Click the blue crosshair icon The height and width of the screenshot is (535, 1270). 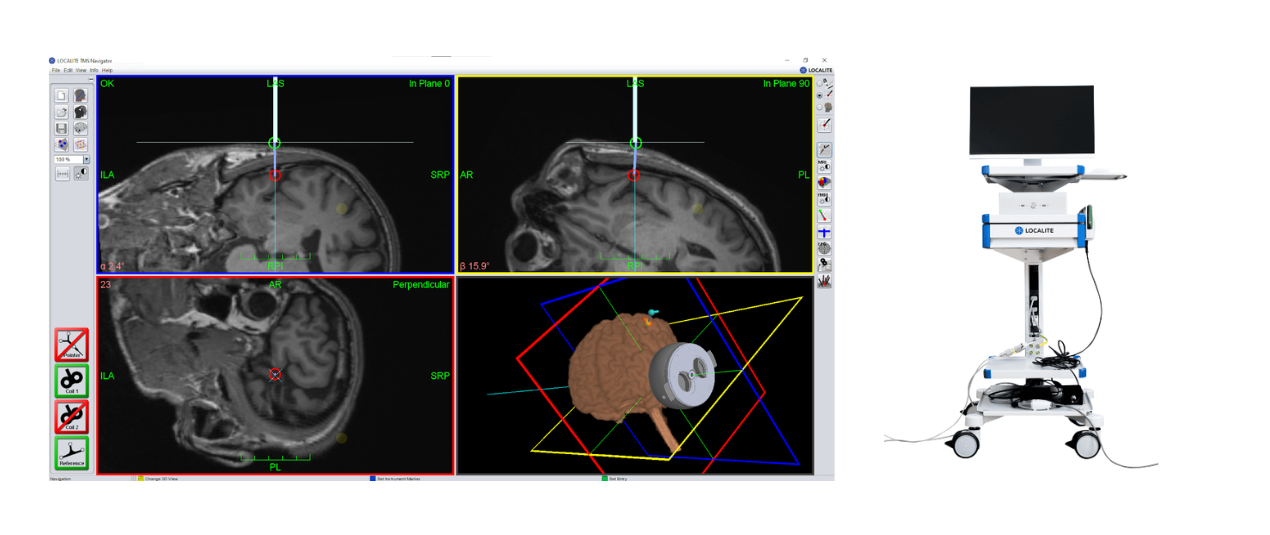tap(825, 232)
